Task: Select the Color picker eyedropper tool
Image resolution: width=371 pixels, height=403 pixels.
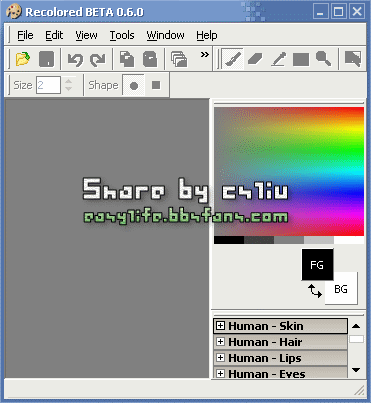Action: pos(278,59)
